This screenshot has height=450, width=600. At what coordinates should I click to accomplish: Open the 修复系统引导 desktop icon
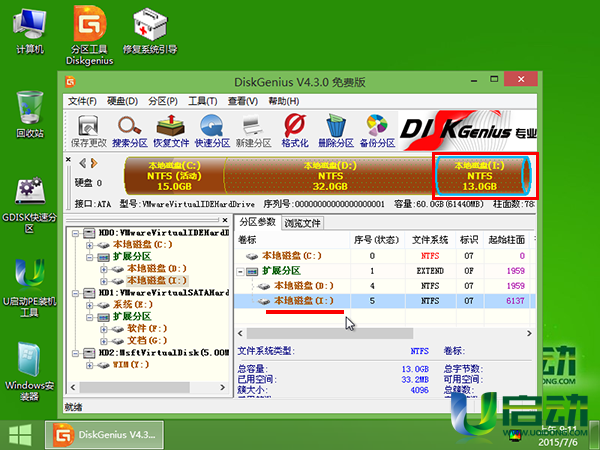coord(150,32)
